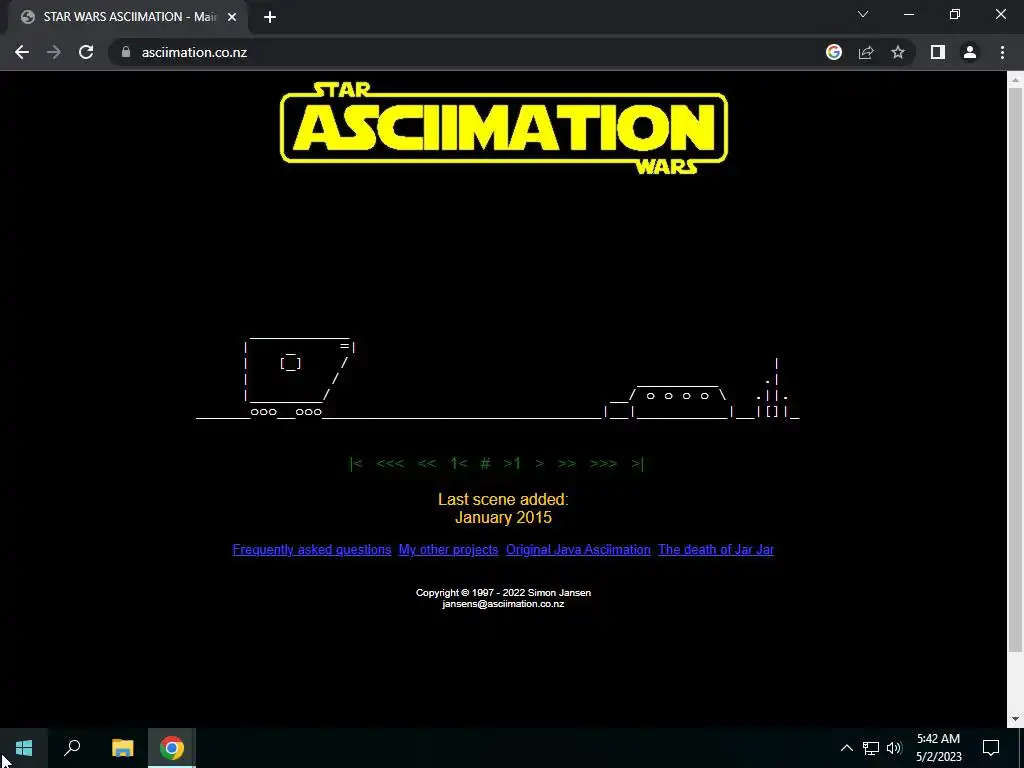
Task: Click the January 2015 text
Action: (x=504, y=518)
